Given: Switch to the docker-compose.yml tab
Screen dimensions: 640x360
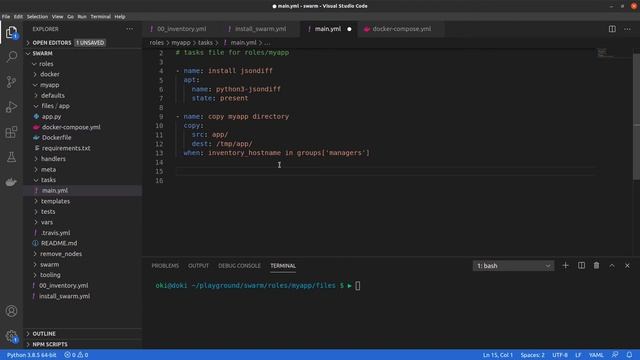Looking at the screenshot, I should (x=401, y=29).
